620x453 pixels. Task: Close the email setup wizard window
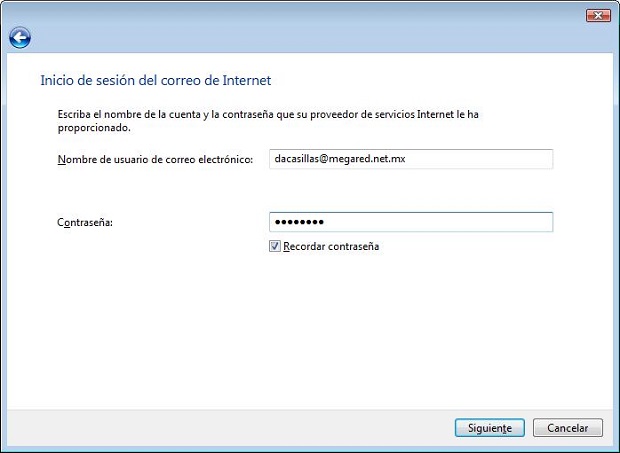click(598, 16)
